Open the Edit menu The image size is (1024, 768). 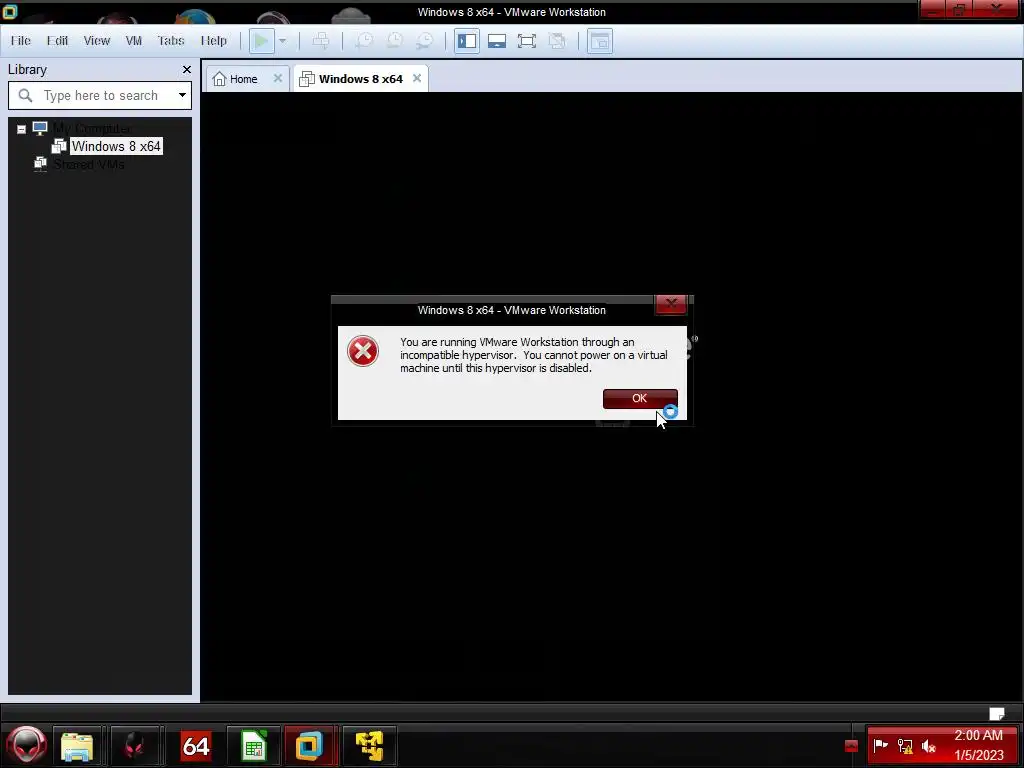[57, 40]
